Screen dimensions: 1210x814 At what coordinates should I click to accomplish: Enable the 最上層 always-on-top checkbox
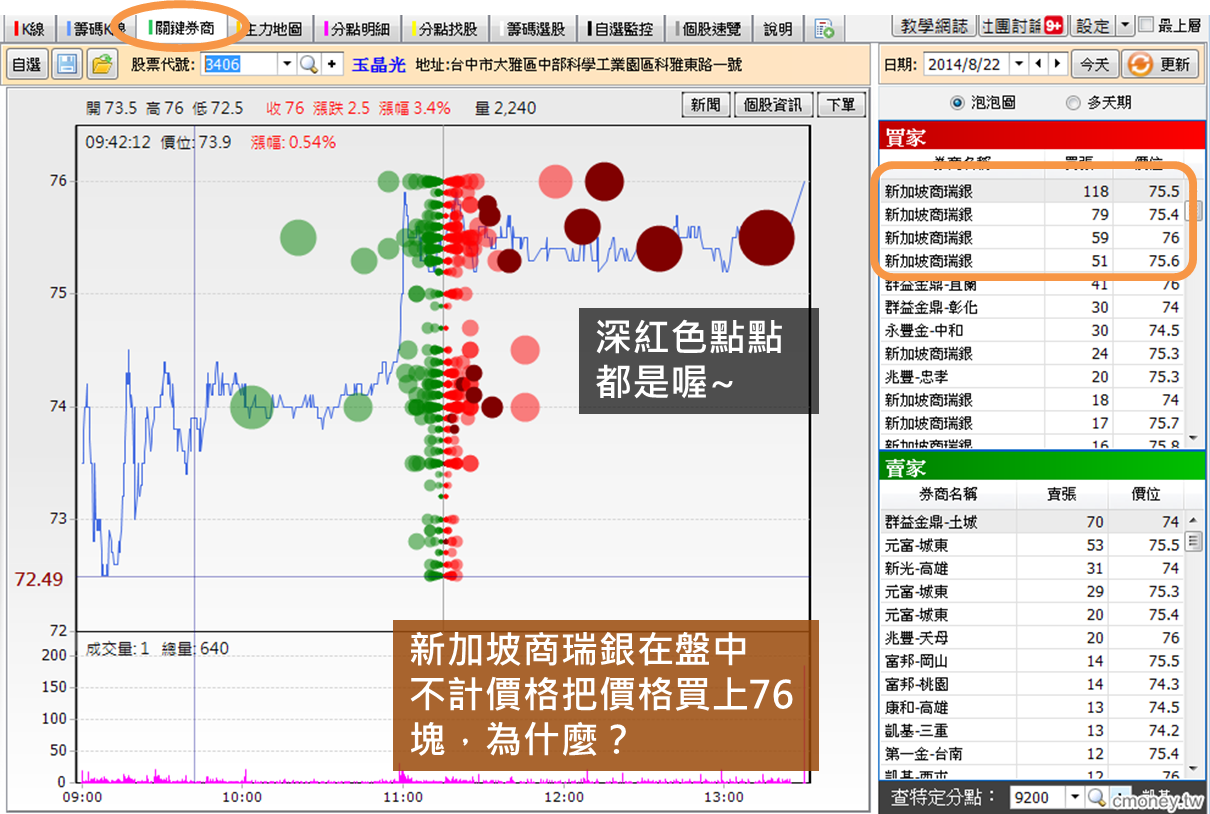coord(1146,25)
